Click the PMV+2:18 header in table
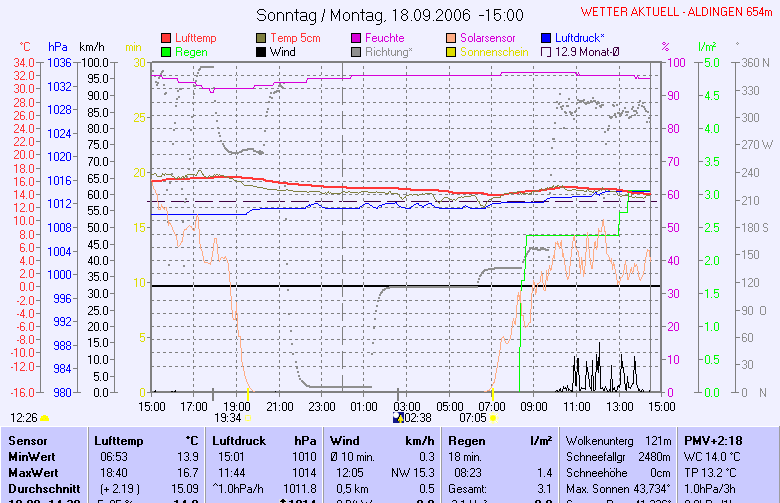 click(x=712, y=440)
